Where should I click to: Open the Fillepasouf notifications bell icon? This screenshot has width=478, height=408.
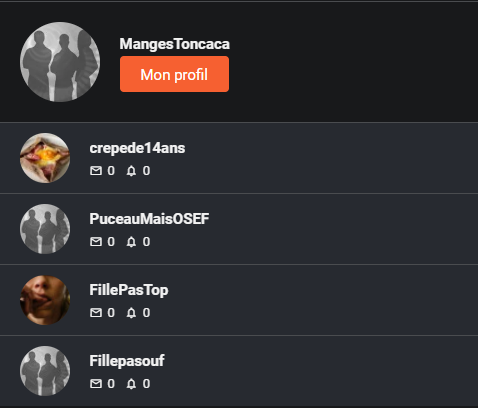tap(131, 384)
